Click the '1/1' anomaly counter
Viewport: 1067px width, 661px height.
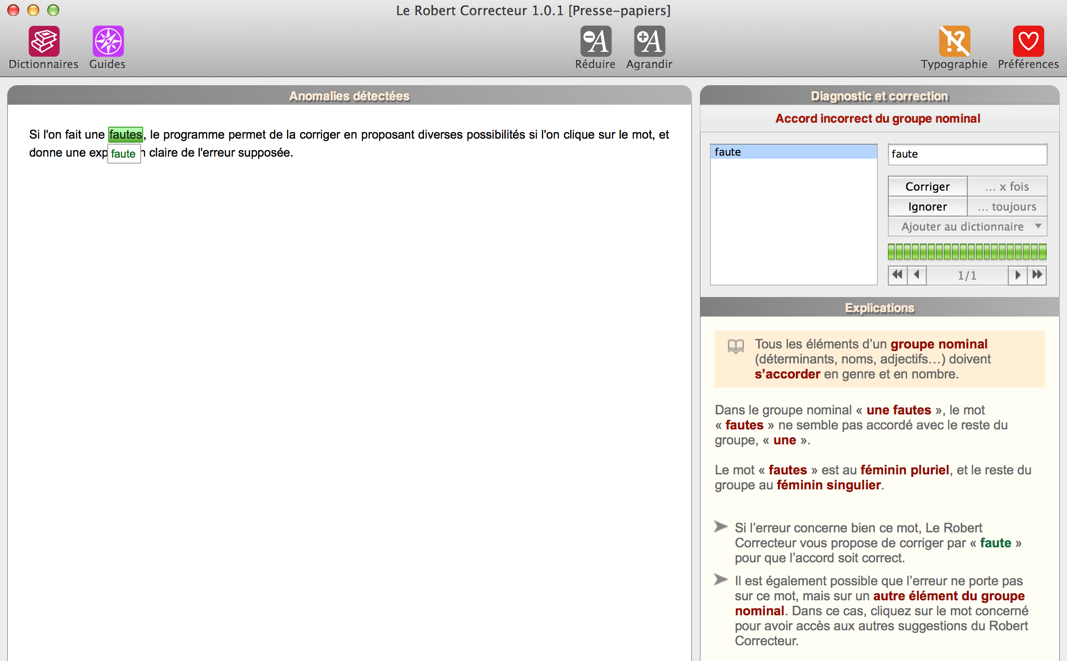click(967, 275)
